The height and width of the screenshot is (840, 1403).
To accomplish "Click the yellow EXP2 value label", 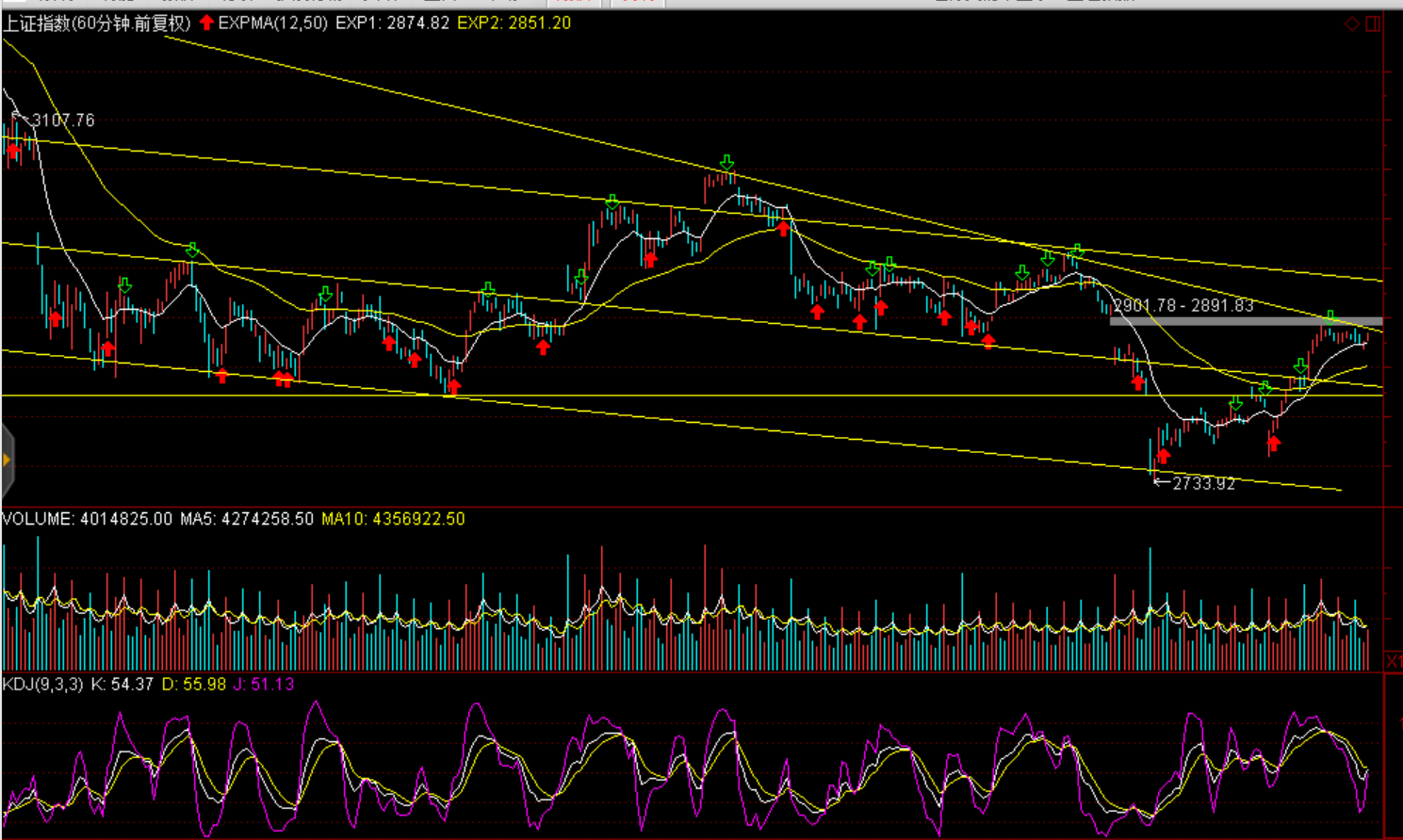I will point(514,24).
